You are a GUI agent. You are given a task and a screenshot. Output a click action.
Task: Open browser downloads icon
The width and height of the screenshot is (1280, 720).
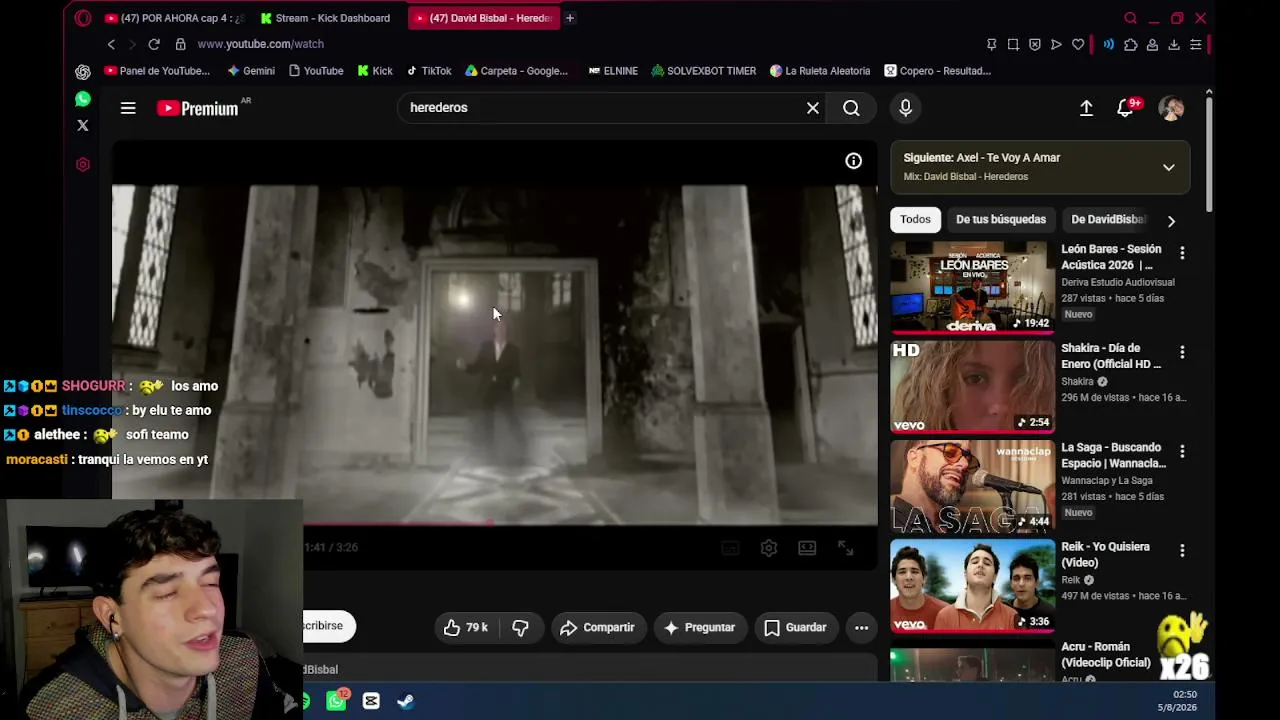[x=1174, y=44]
